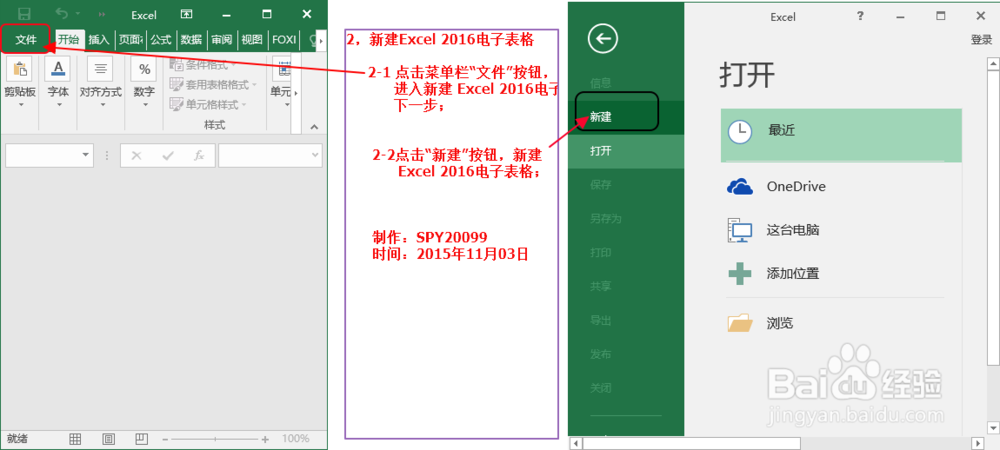Click the ribbon scroll-right arrow beside 单元格
This screenshot has height=450, width=1000.
pyautogui.click(x=296, y=94)
